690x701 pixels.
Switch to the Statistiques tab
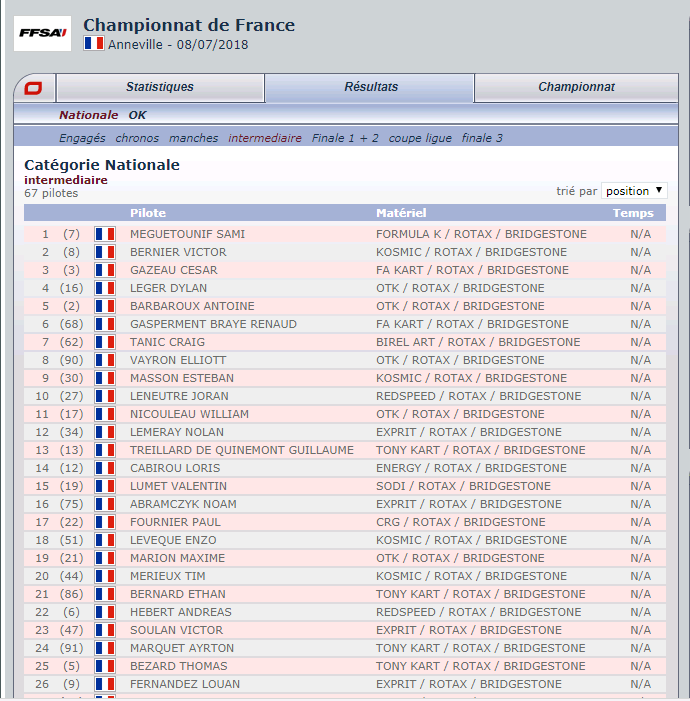point(160,88)
